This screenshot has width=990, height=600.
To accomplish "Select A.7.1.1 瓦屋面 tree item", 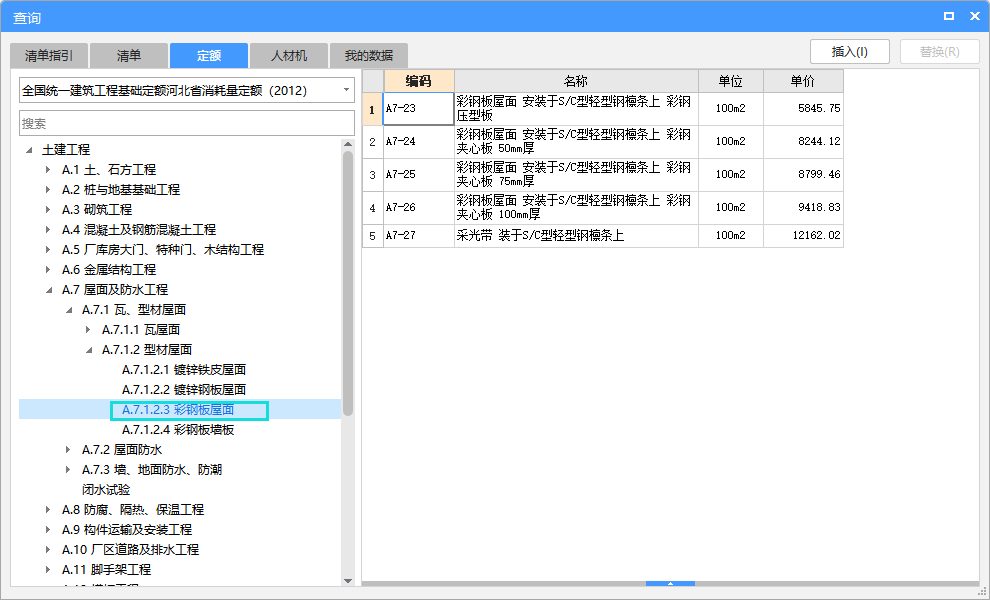I will click(141, 330).
